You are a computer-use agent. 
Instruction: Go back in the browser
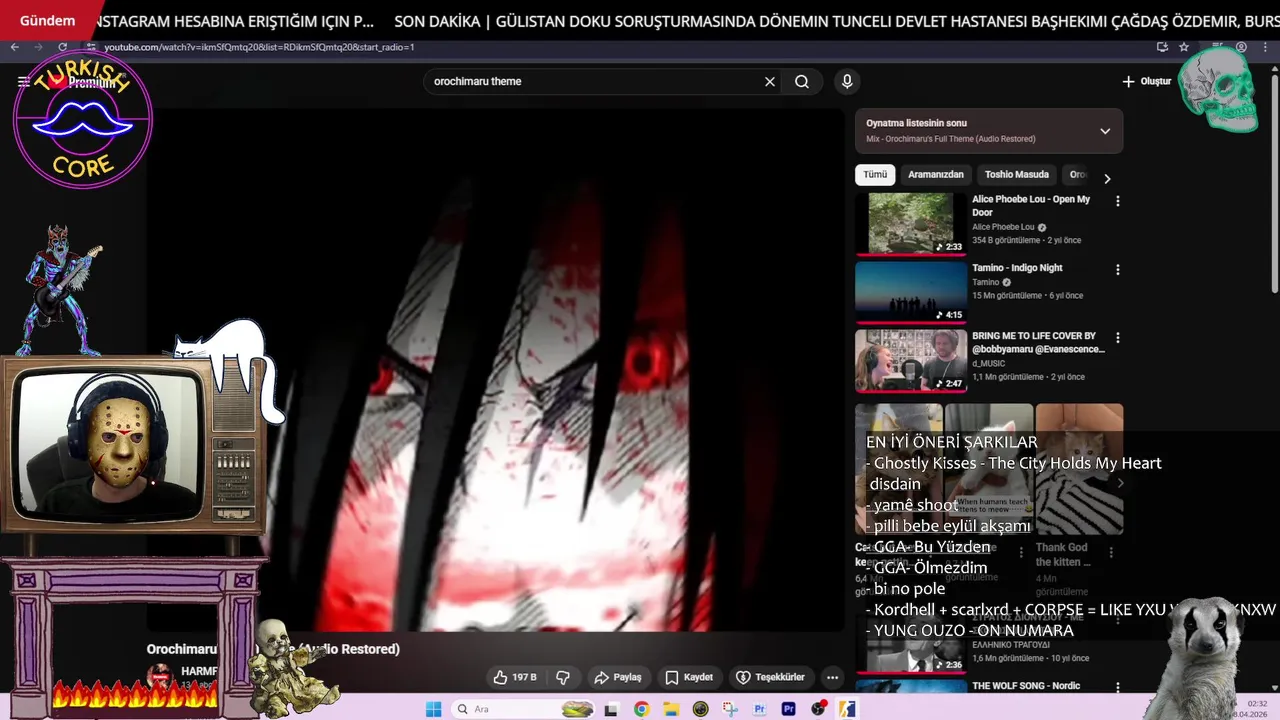click(x=14, y=47)
